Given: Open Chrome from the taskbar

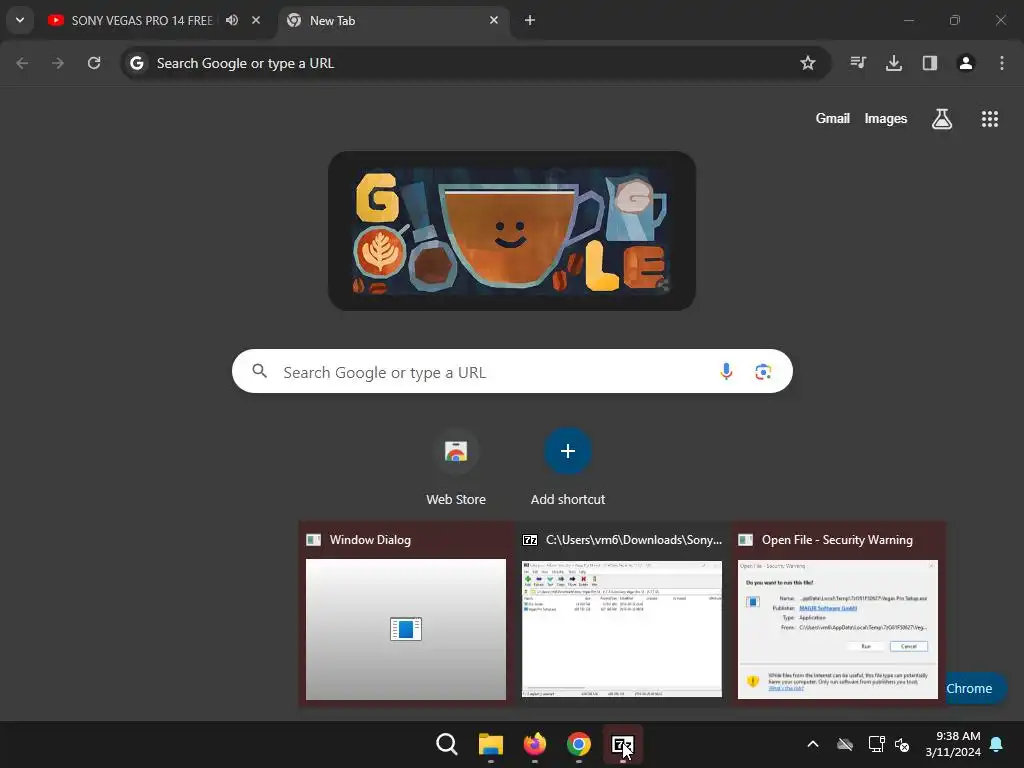Looking at the screenshot, I should point(579,744).
